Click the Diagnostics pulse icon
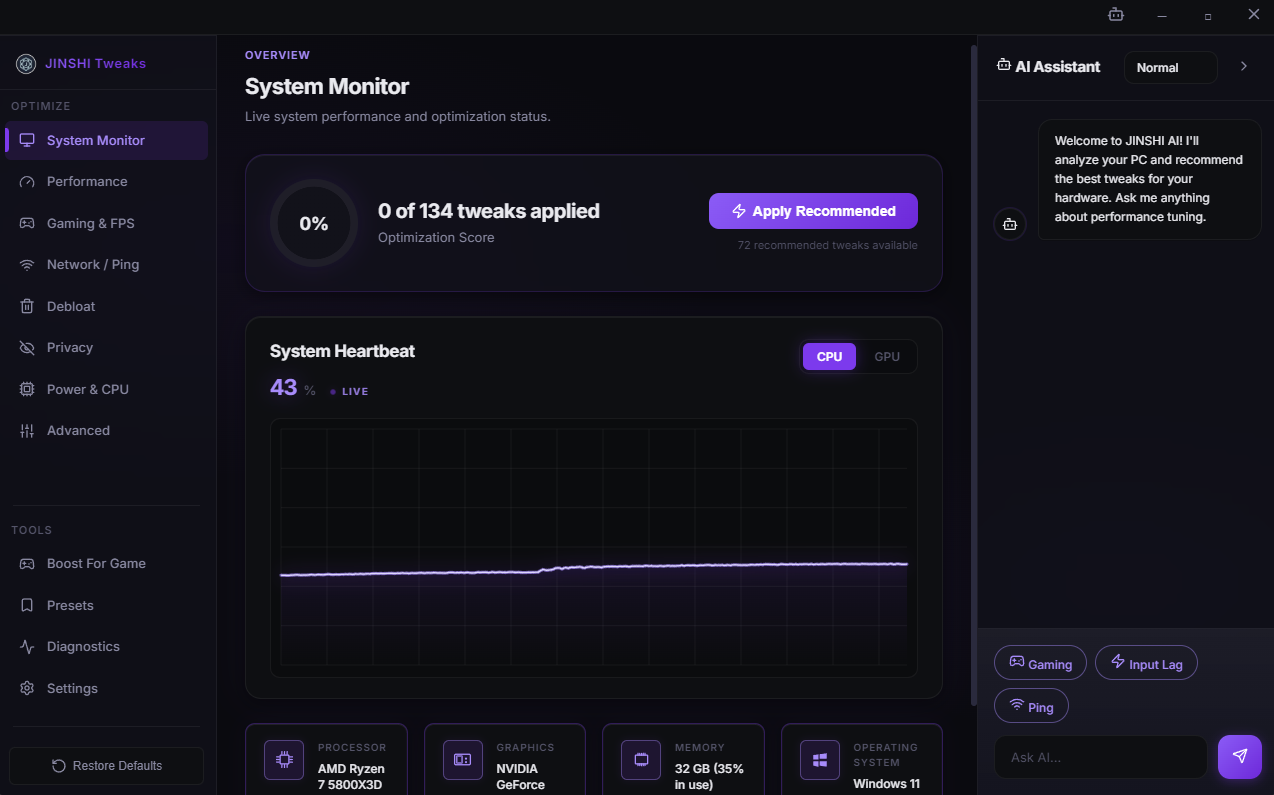Screen dimensions: 1274x795 [x=27, y=647]
